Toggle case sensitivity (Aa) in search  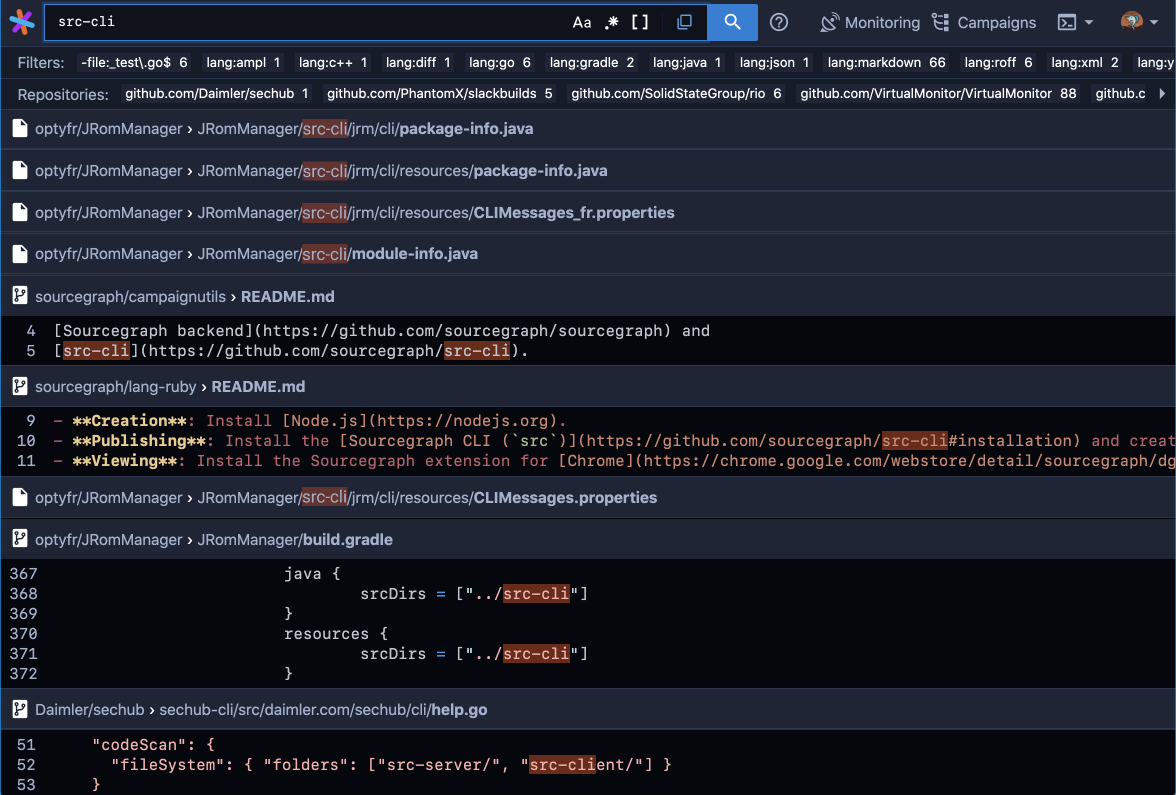pos(582,22)
